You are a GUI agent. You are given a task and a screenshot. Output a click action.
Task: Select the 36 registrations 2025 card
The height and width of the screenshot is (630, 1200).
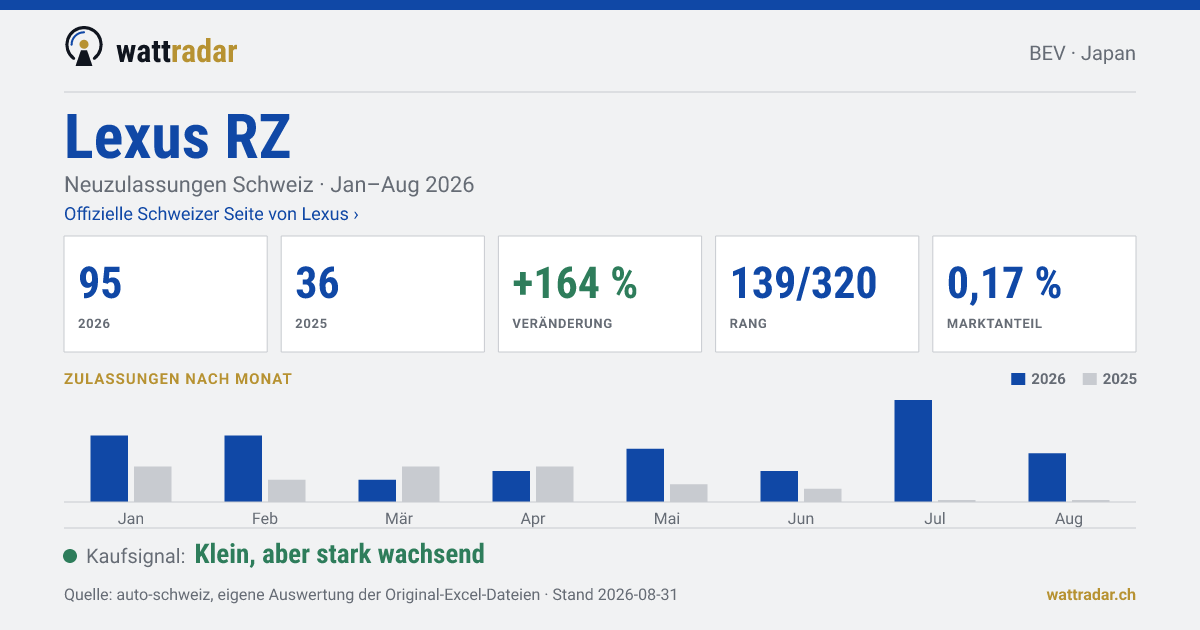pyautogui.click(x=383, y=294)
